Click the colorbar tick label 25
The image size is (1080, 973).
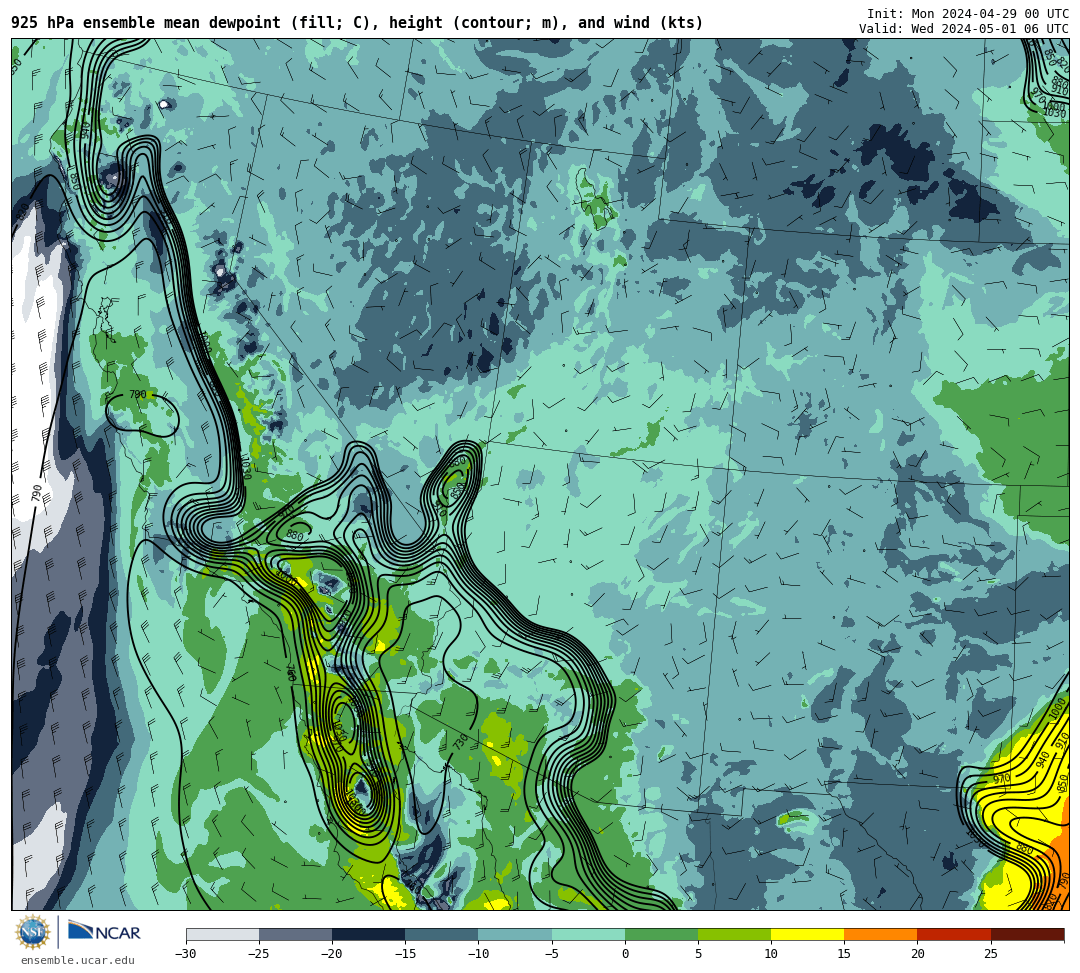click(990, 954)
